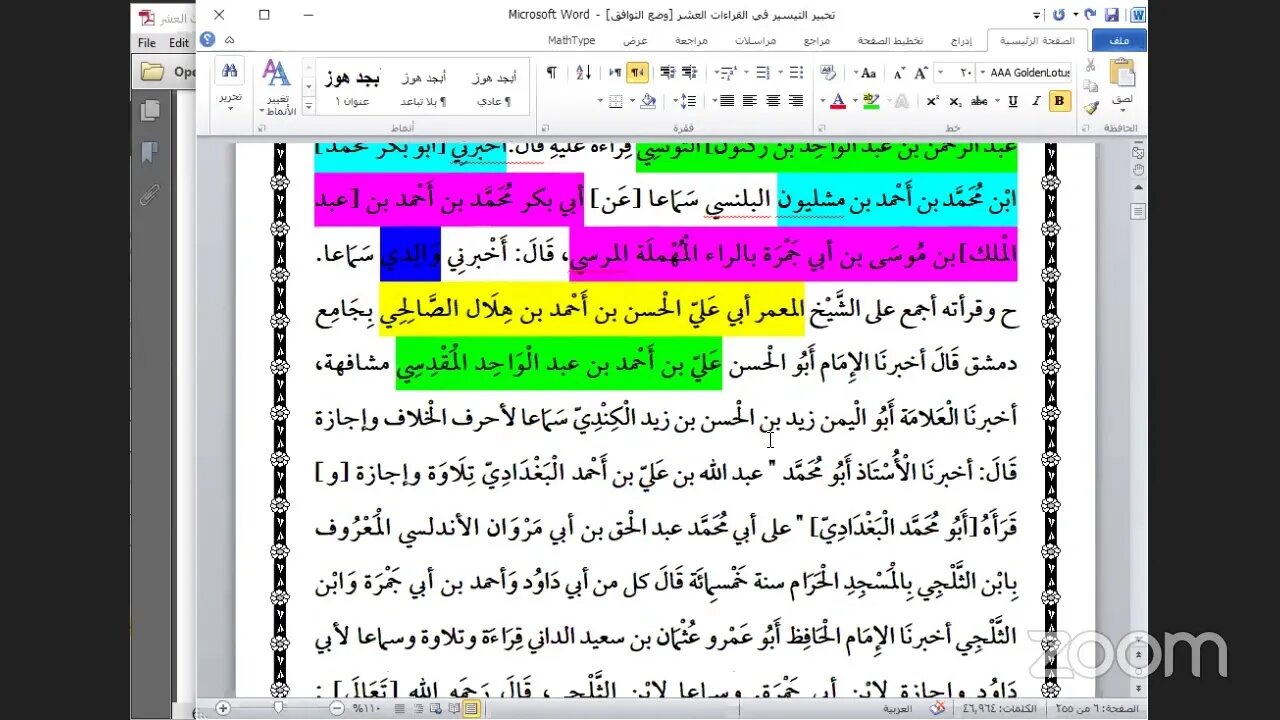Viewport: 1280px width, 720px height.
Task: Click the Borders icon
Action: coord(615,101)
